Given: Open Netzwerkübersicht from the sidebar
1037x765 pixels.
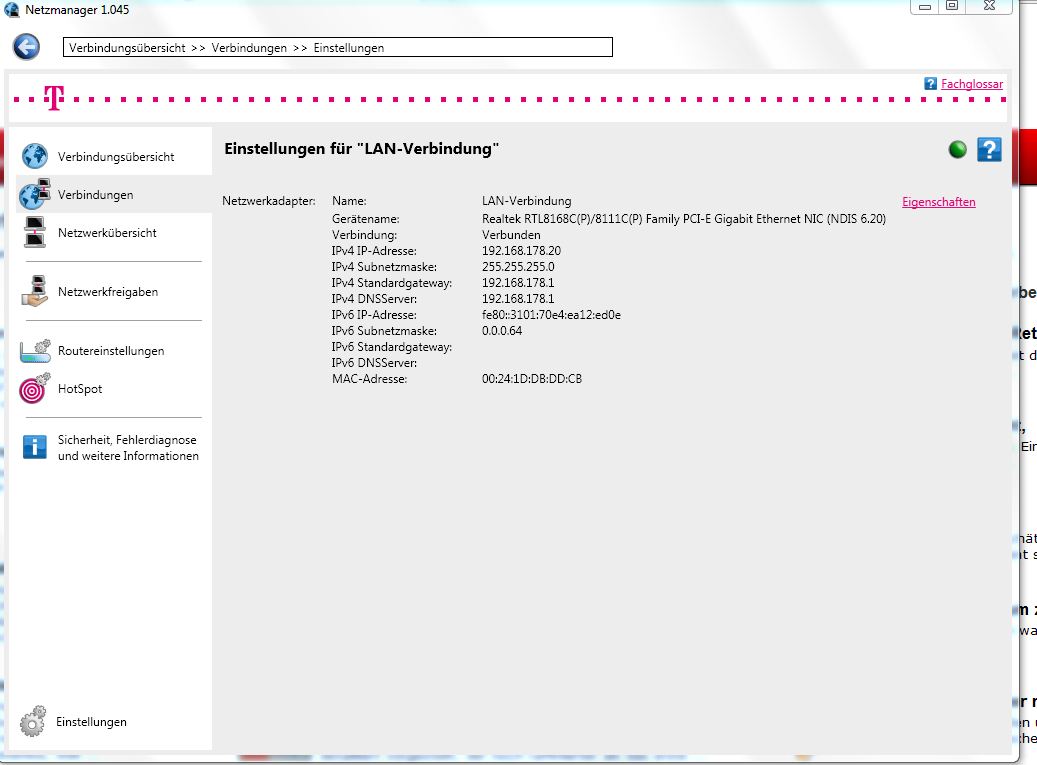Looking at the screenshot, I should pos(107,233).
